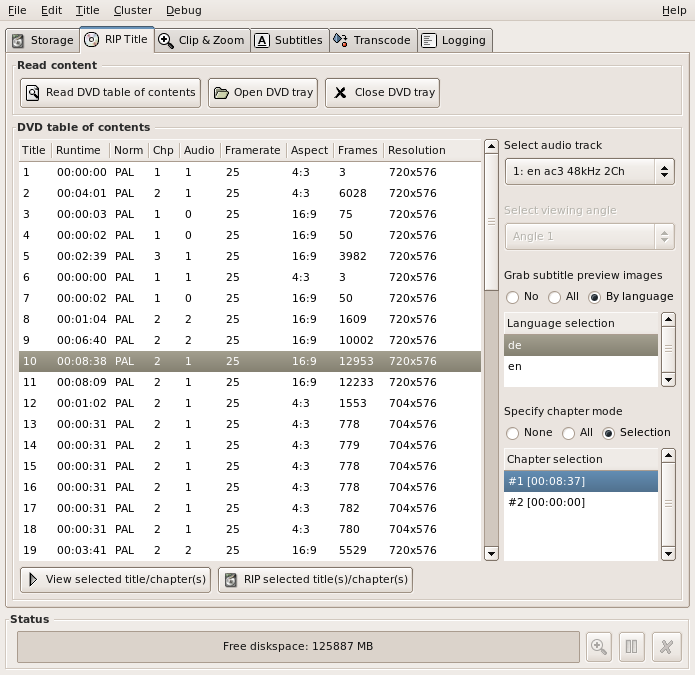Open the audio track dropdown
695x675 pixels.
coord(590,172)
